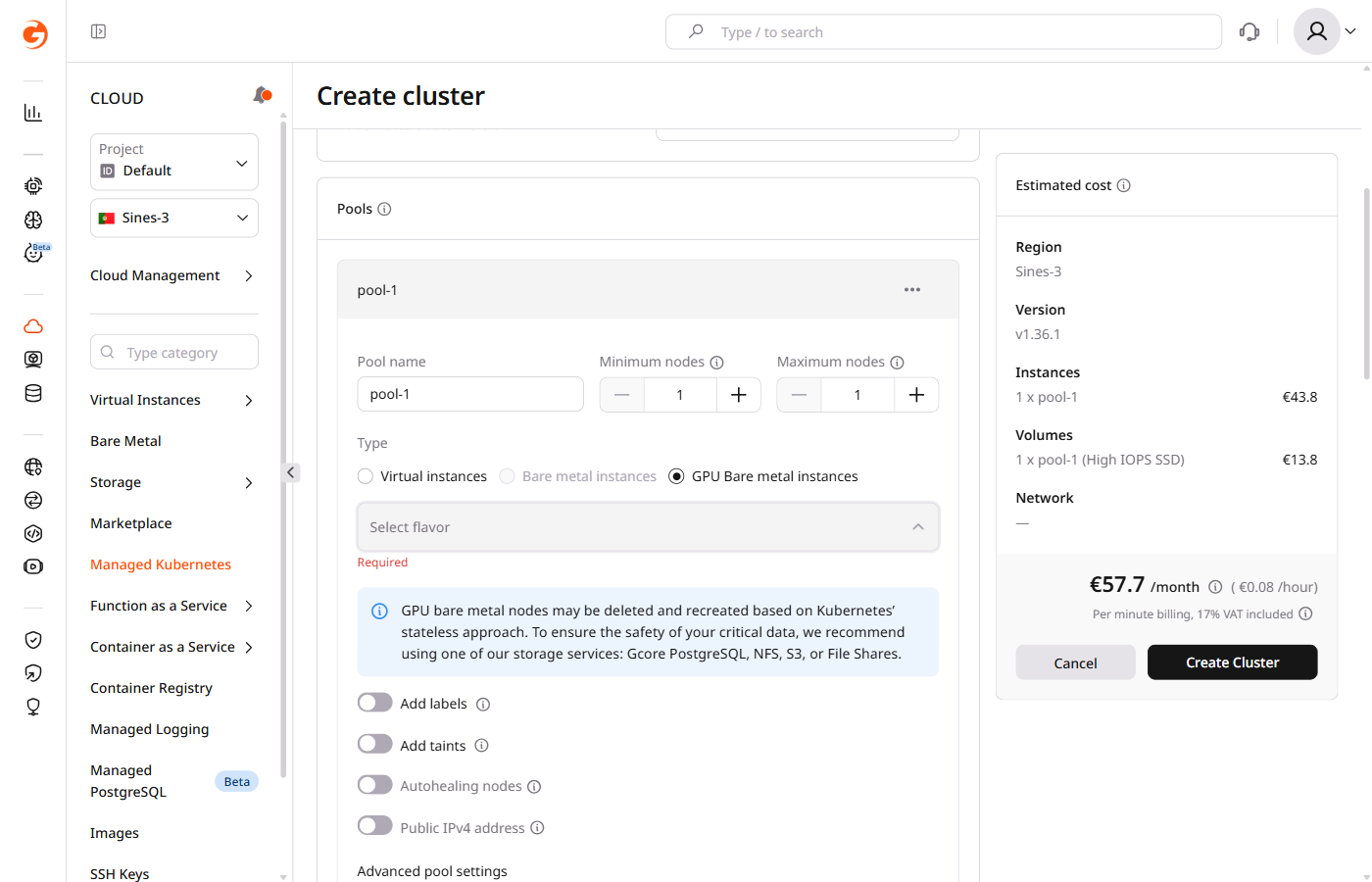Open the monitor screen icon below Cloud icon

coord(33,360)
